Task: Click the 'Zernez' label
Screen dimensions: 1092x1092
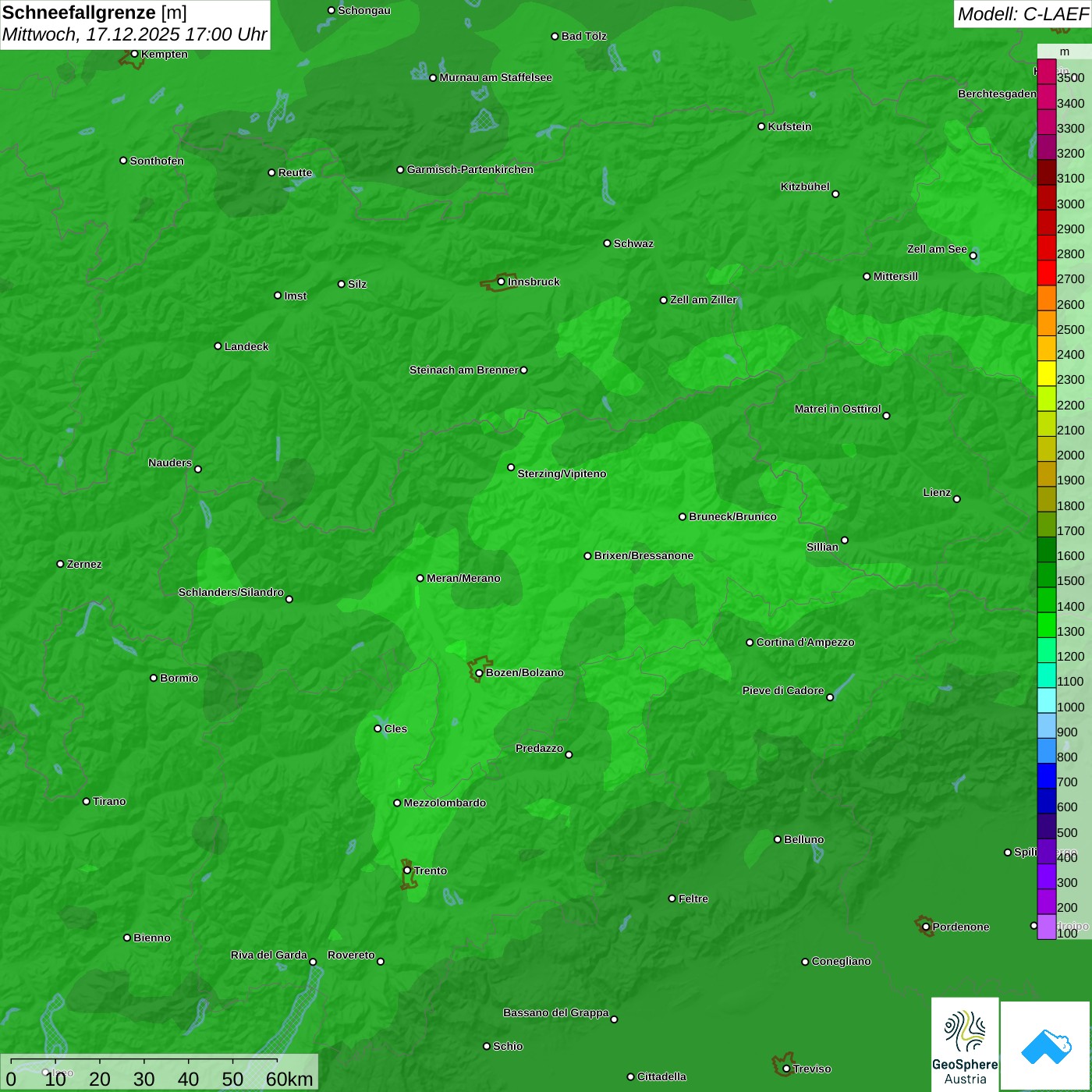Action: tap(84, 564)
